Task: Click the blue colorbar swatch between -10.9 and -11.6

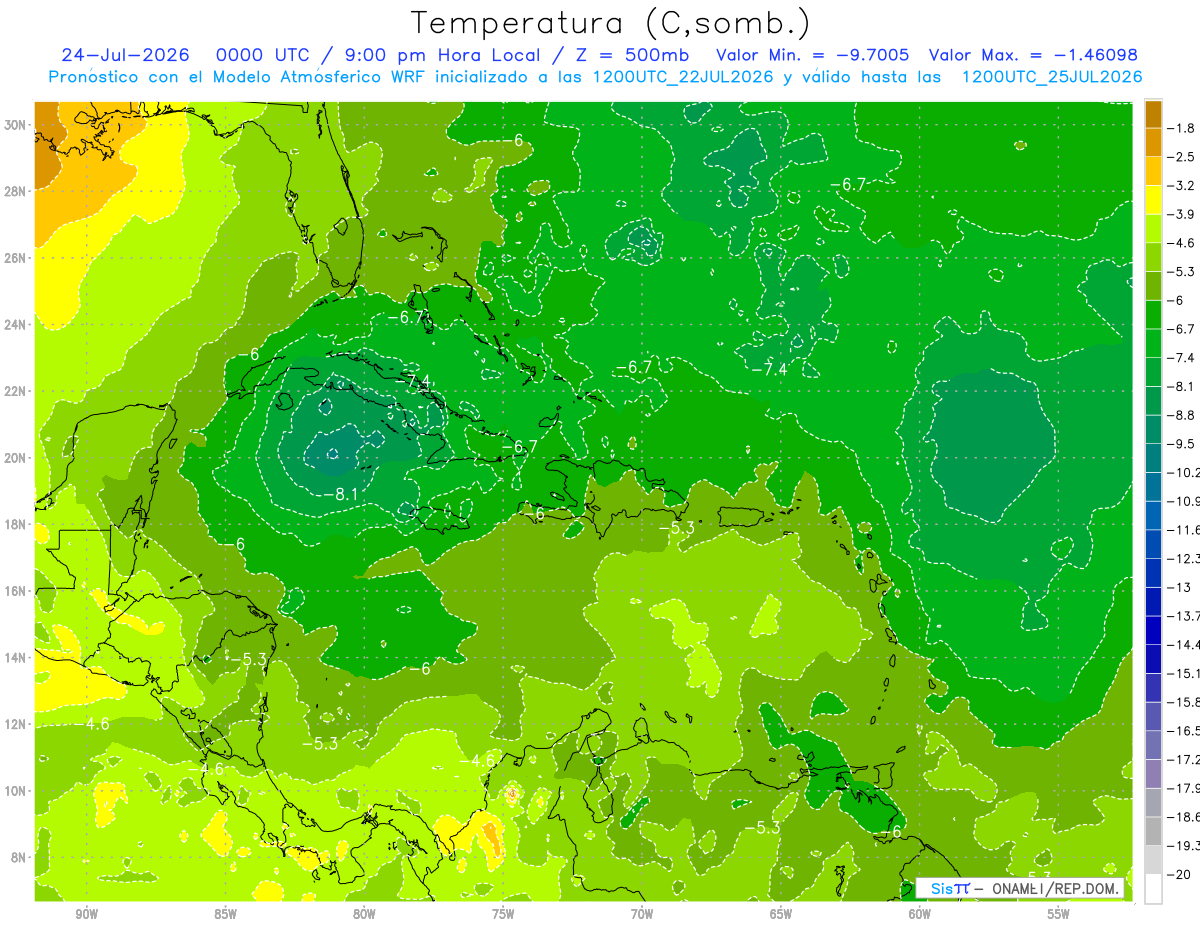Action: point(1153,515)
